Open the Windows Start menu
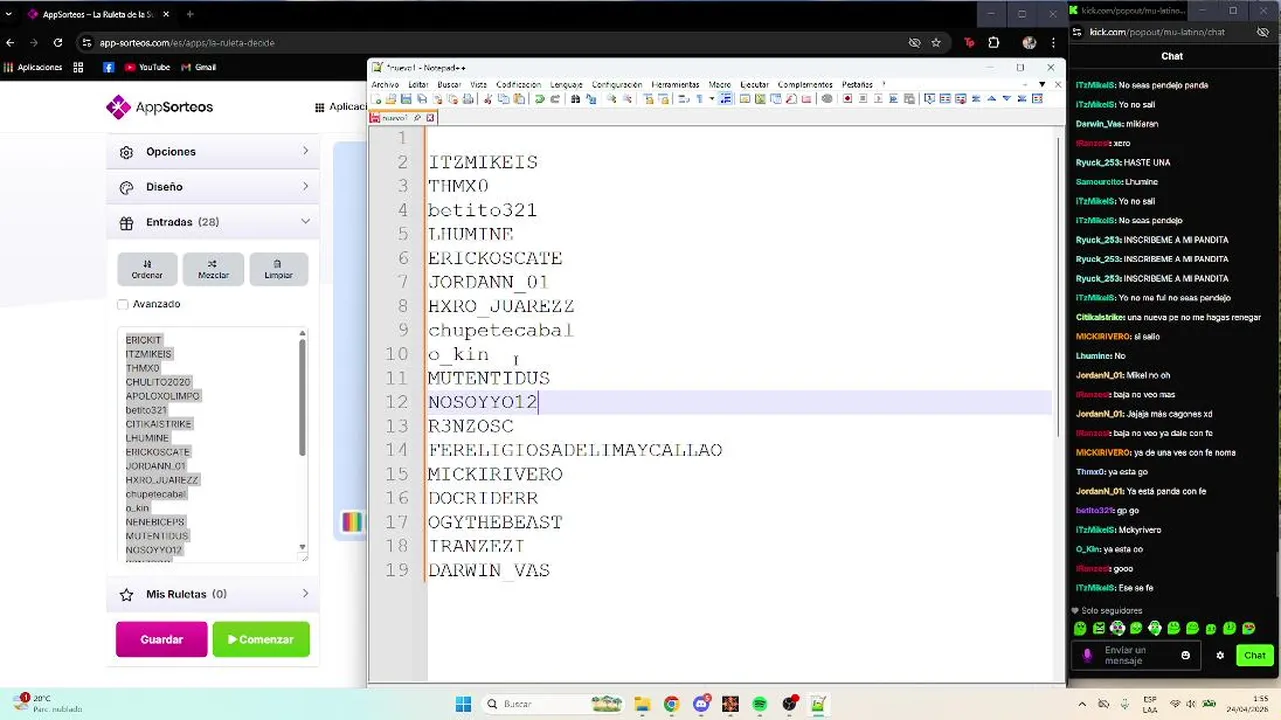 tap(463, 704)
